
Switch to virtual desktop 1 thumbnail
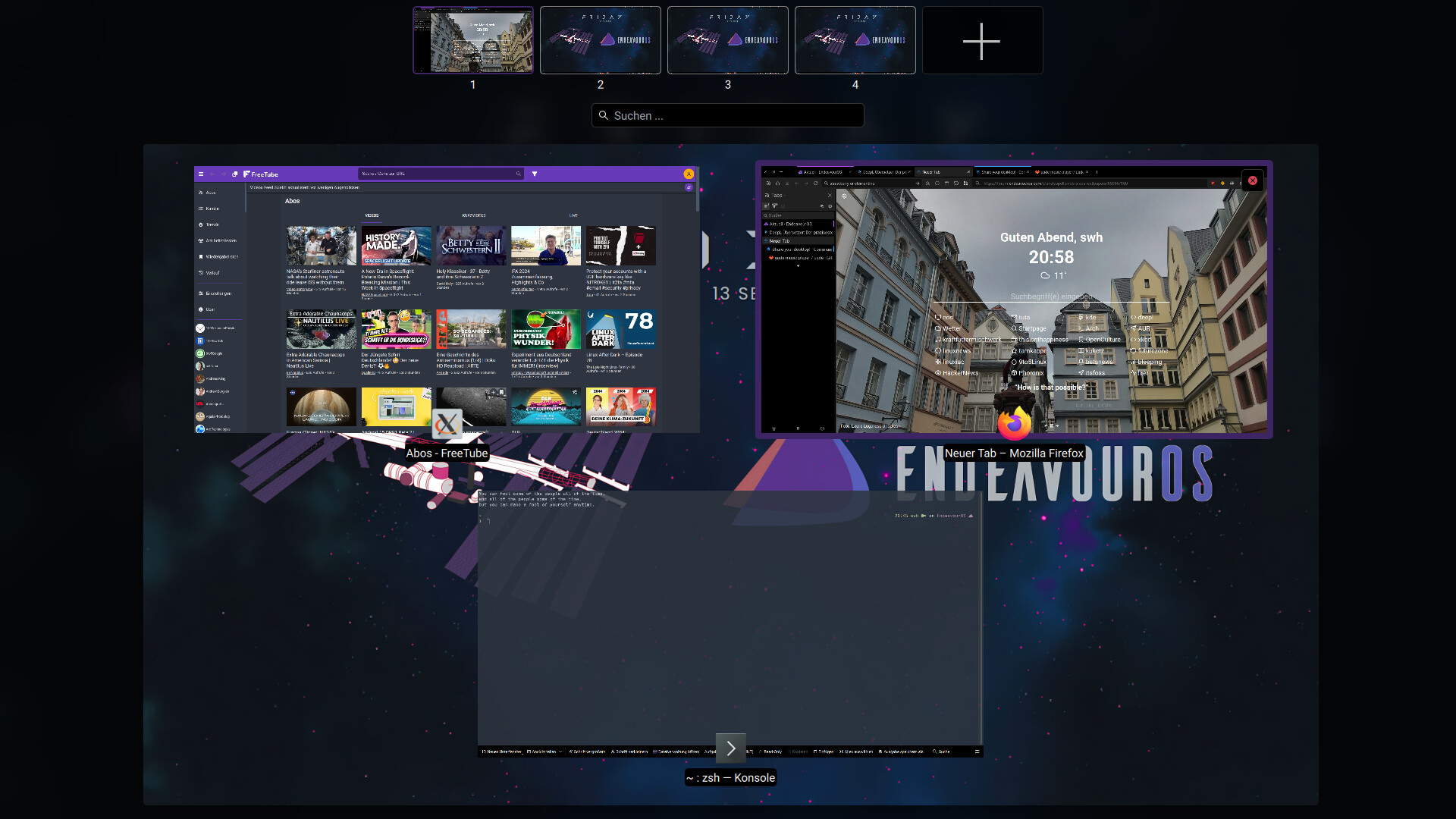tap(473, 41)
